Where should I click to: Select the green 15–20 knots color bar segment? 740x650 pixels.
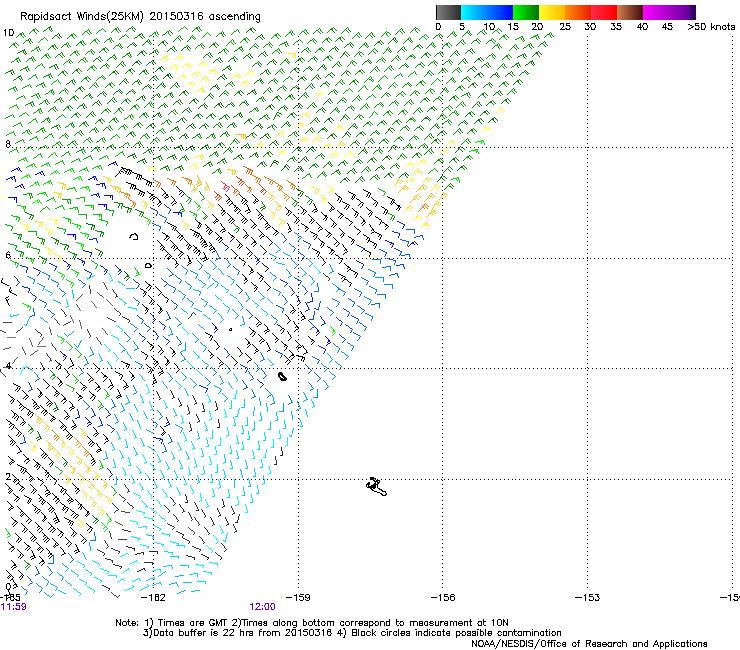click(x=526, y=12)
